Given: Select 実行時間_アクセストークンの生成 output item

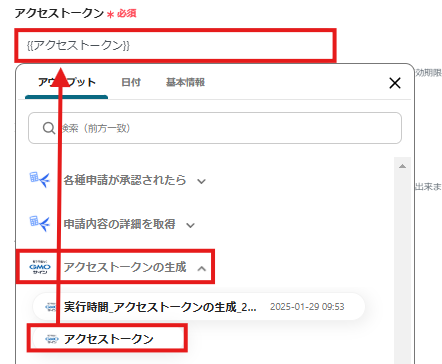Looking at the screenshot, I should [199, 307].
